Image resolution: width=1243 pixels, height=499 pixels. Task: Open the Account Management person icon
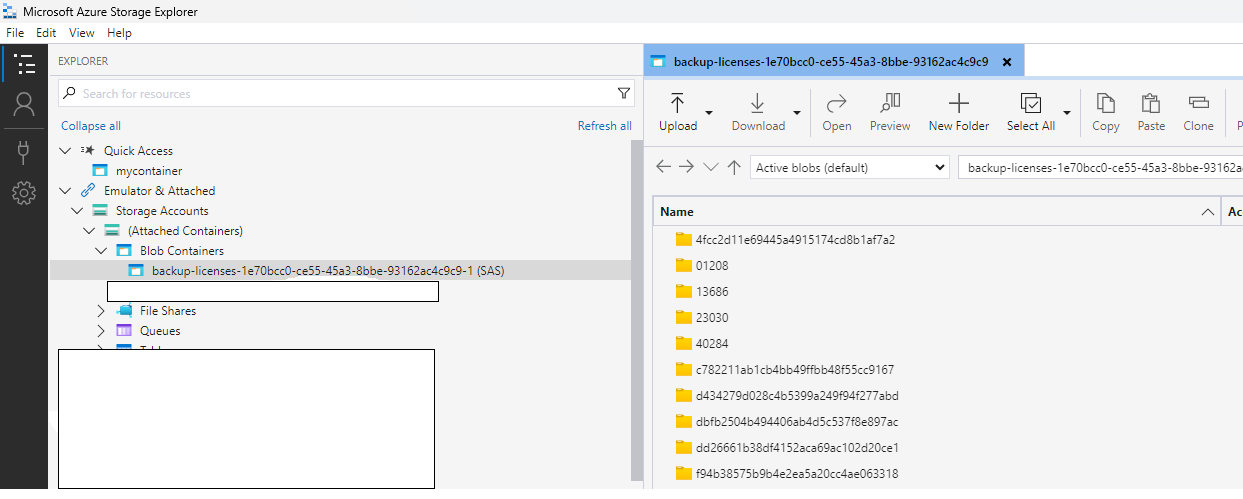click(24, 104)
